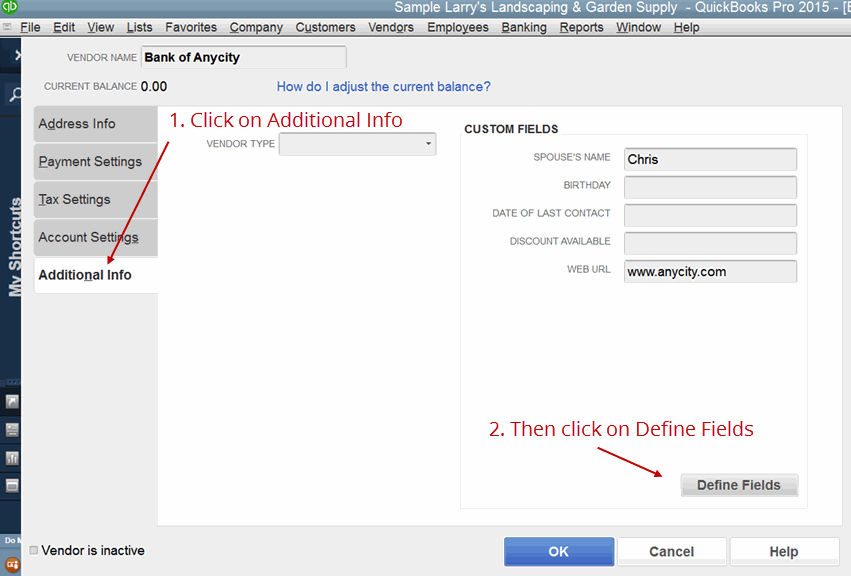
Task: Click the Spouse's Name field
Action: (710, 159)
